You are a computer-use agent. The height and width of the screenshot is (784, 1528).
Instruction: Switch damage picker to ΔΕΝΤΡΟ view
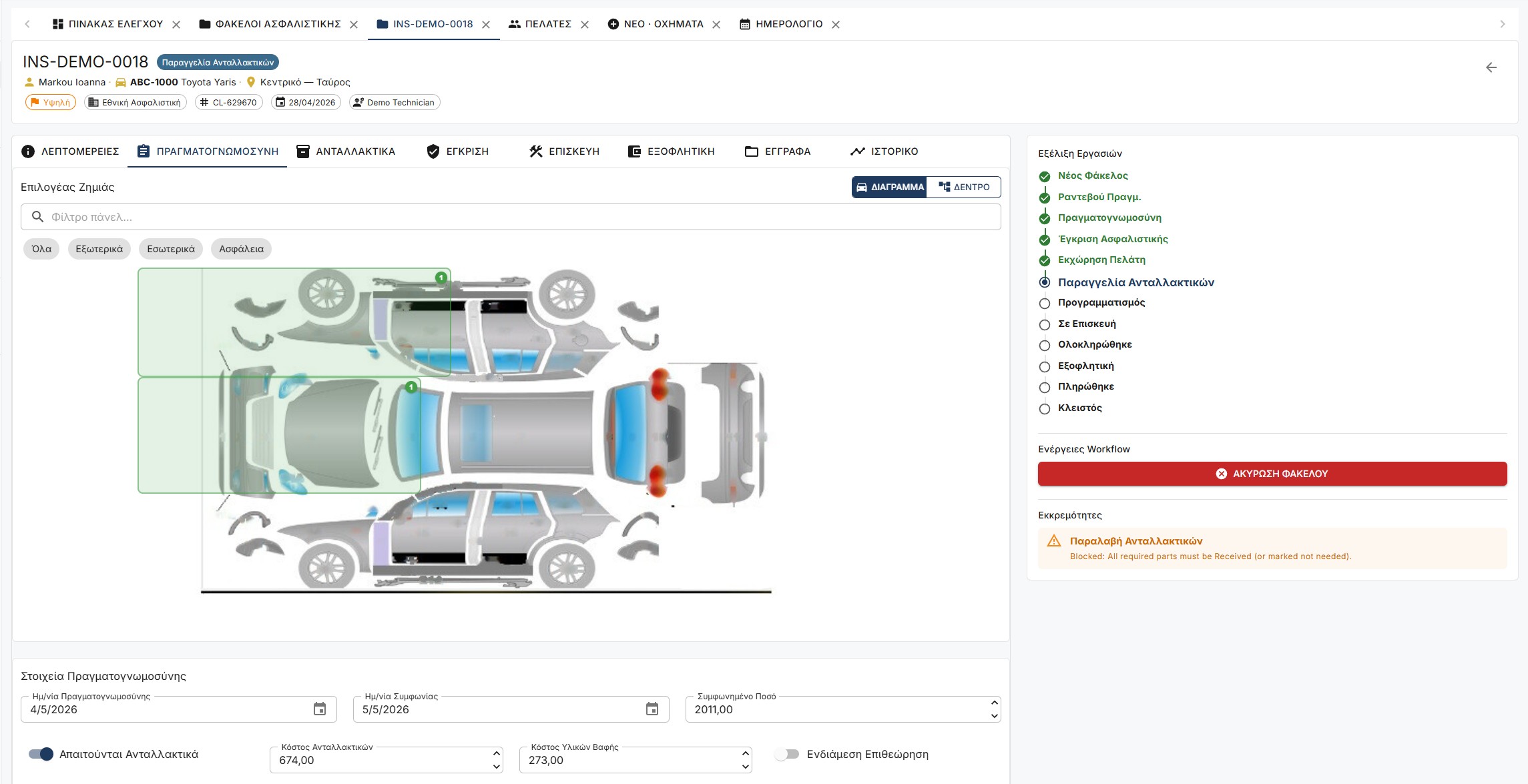tap(964, 187)
